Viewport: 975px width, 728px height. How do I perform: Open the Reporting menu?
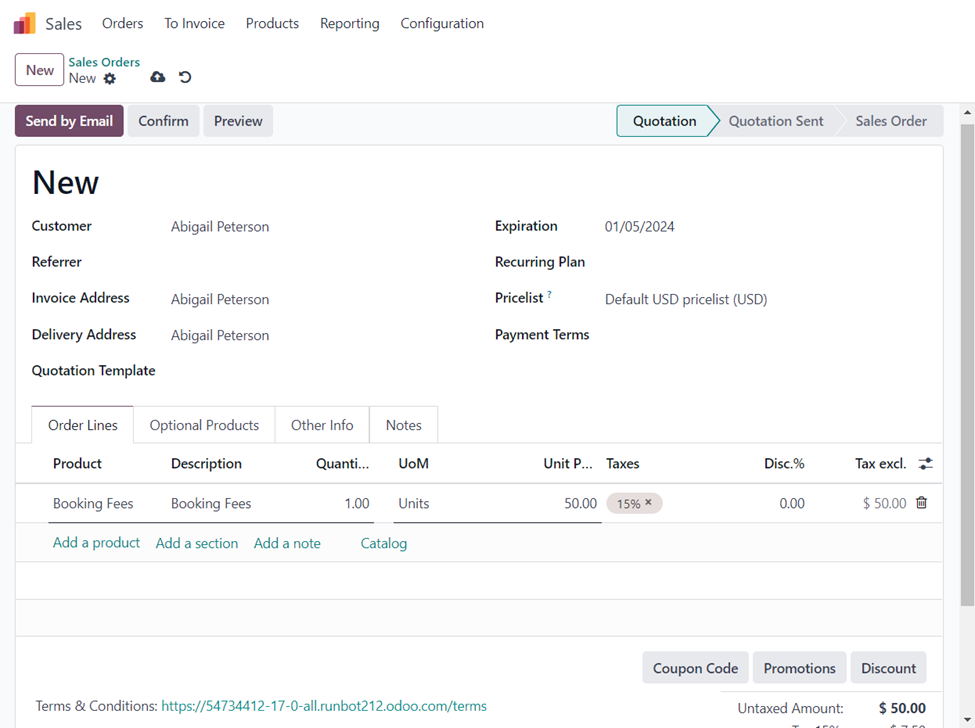pos(349,23)
